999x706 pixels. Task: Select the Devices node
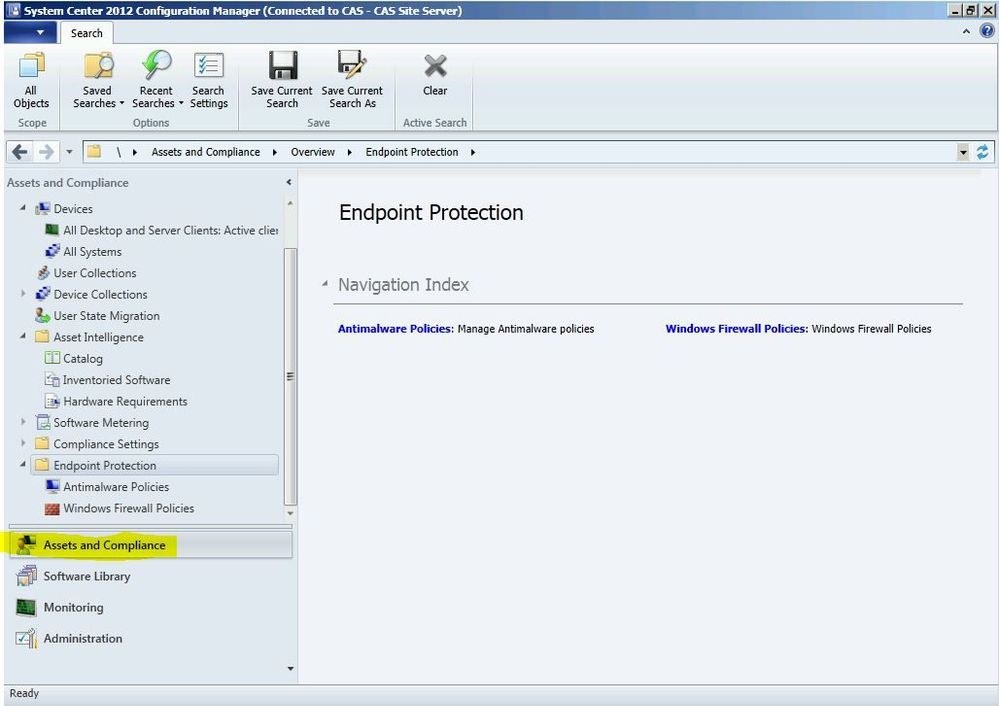tap(64, 208)
